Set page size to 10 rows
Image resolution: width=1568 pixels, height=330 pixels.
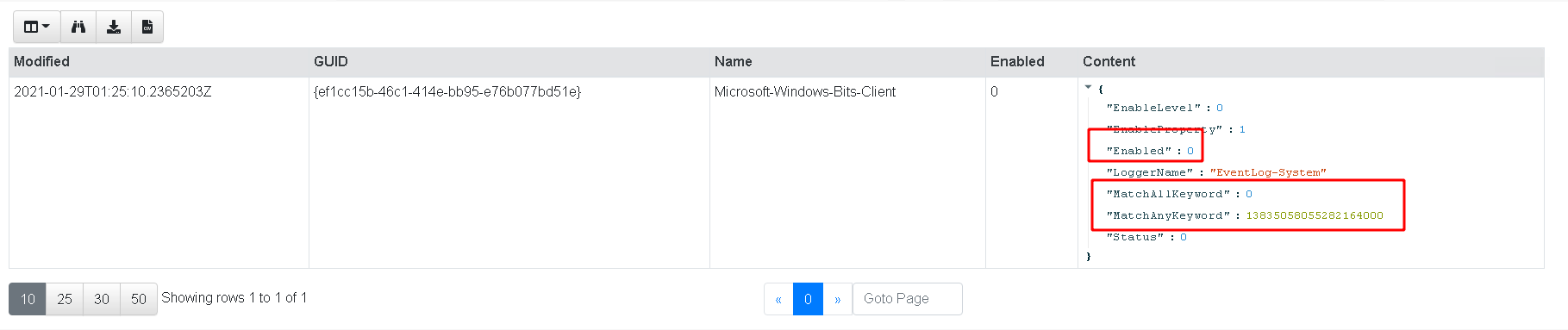coord(28,299)
